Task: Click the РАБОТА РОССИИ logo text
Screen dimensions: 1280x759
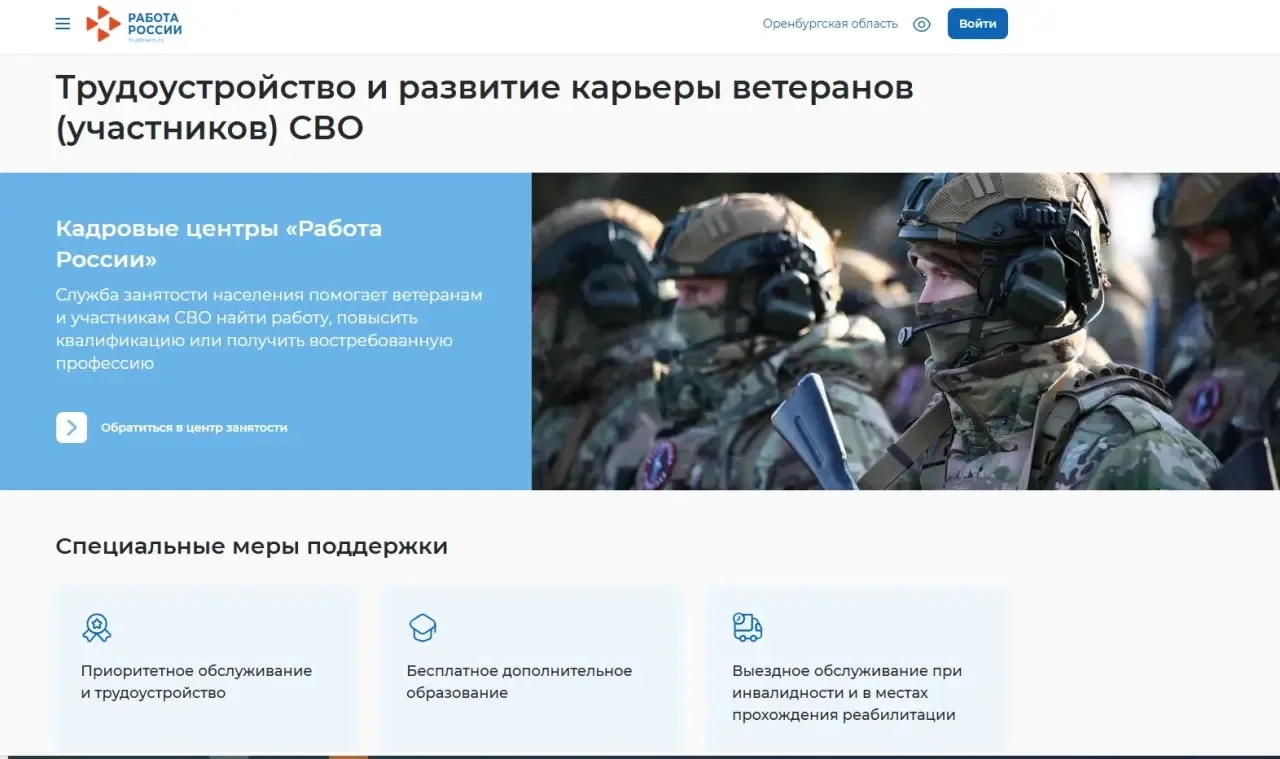Action: click(x=155, y=24)
